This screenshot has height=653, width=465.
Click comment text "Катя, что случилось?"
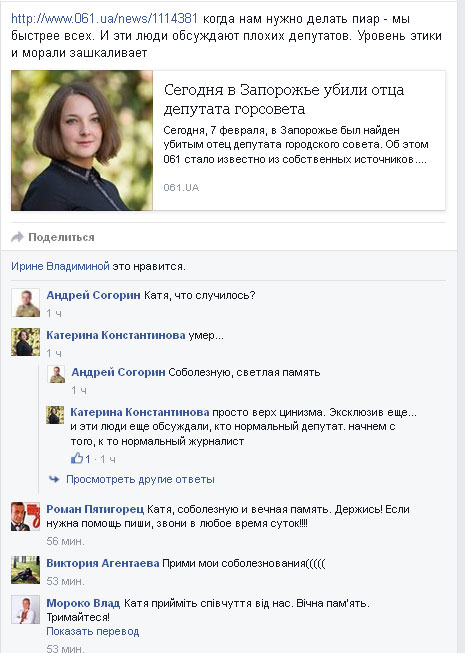pyautogui.click(x=199, y=295)
